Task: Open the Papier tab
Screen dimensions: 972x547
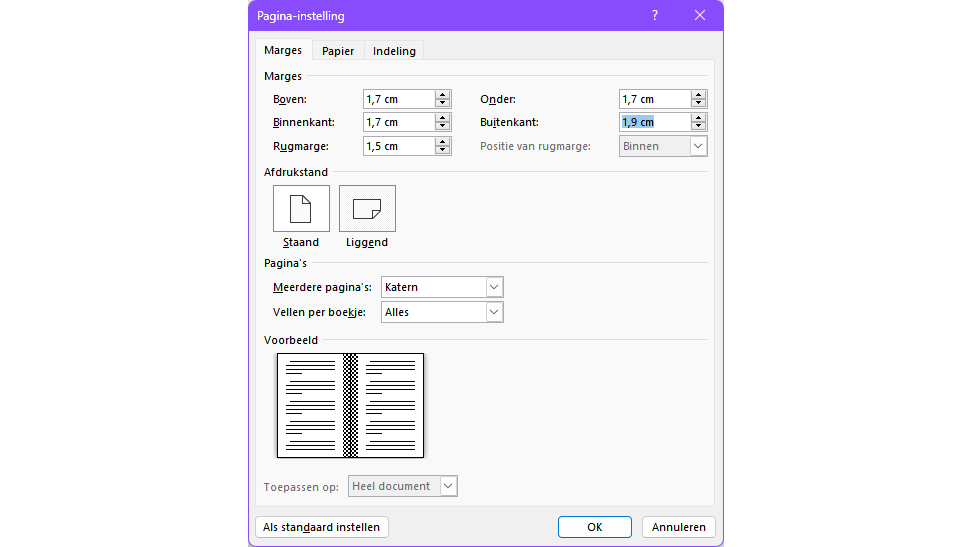Action: point(338,51)
